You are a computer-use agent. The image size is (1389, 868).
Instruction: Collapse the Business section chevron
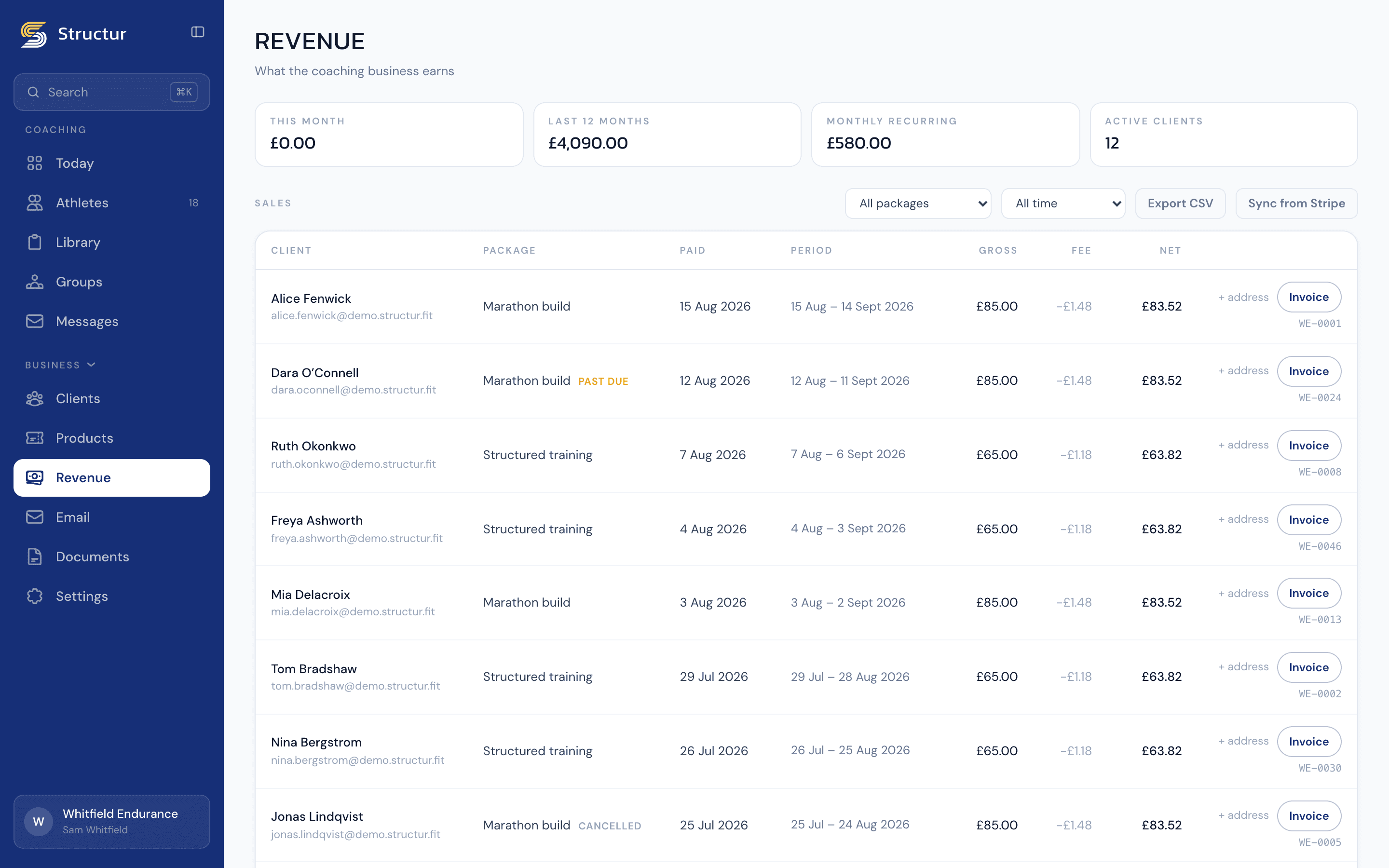click(x=91, y=365)
